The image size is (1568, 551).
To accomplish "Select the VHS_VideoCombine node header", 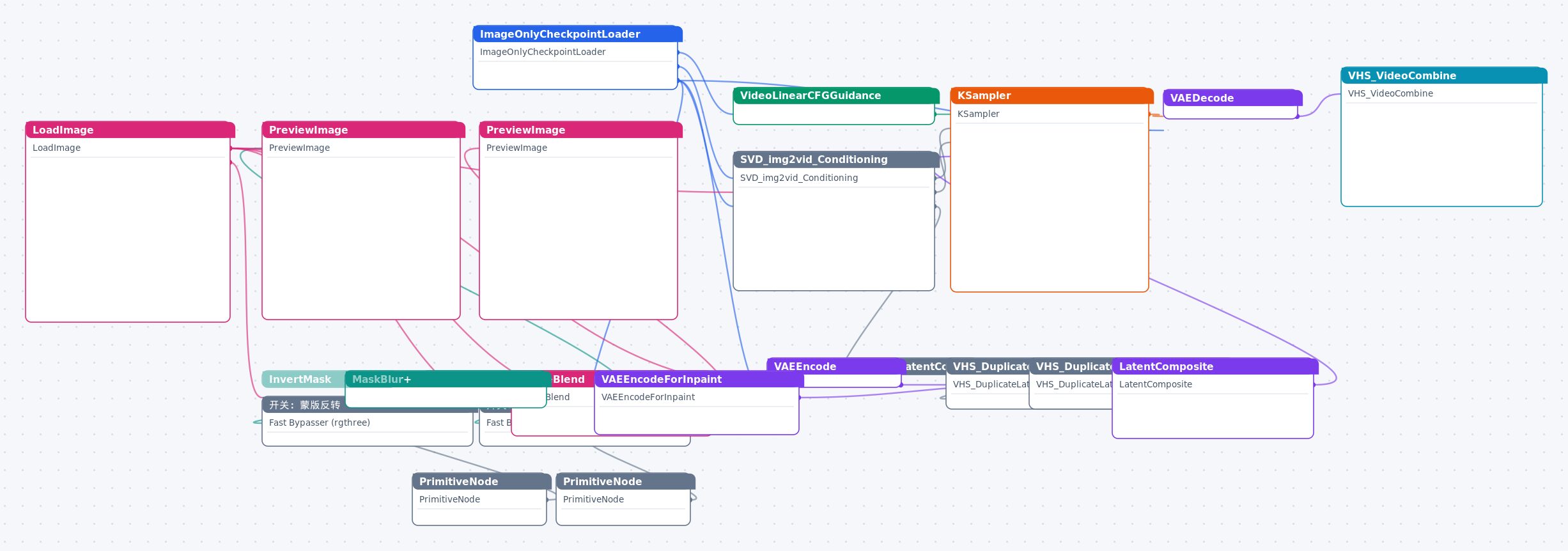I will click(x=1443, y=75).
